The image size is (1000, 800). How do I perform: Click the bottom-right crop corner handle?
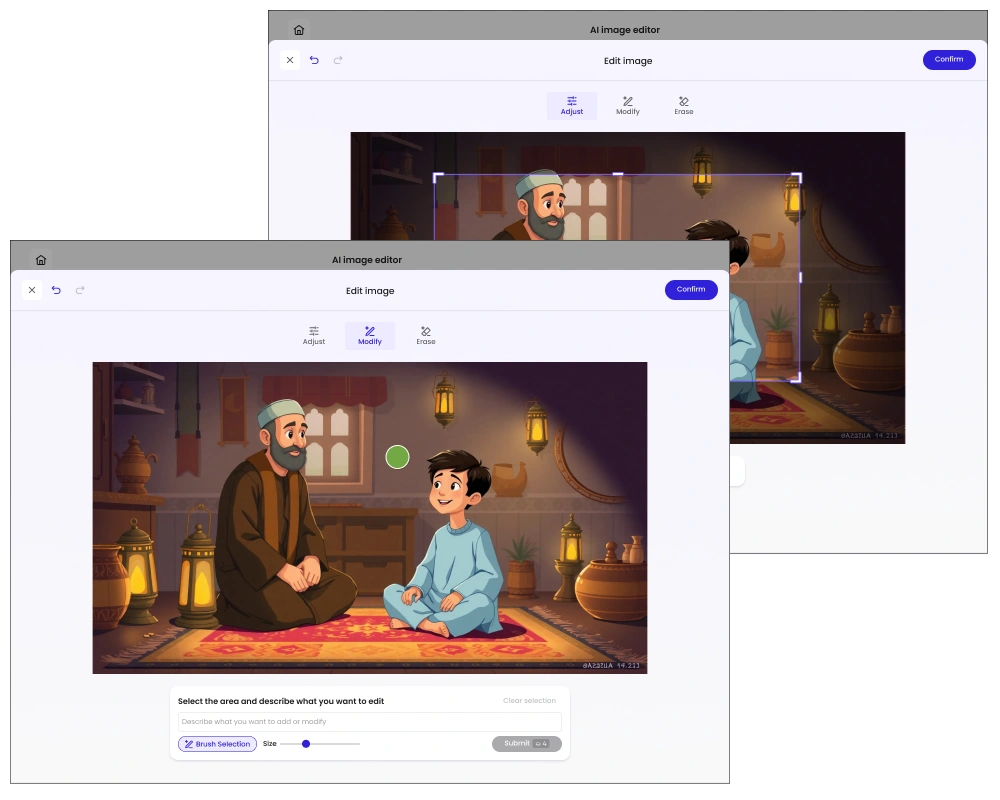797,378
